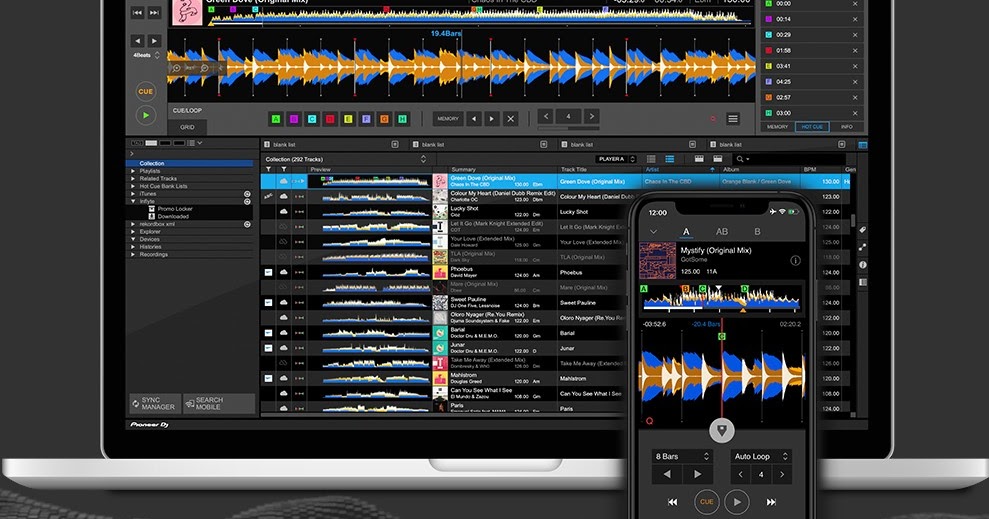Click the SYNC MANAGER button

(x=155, y=404)
